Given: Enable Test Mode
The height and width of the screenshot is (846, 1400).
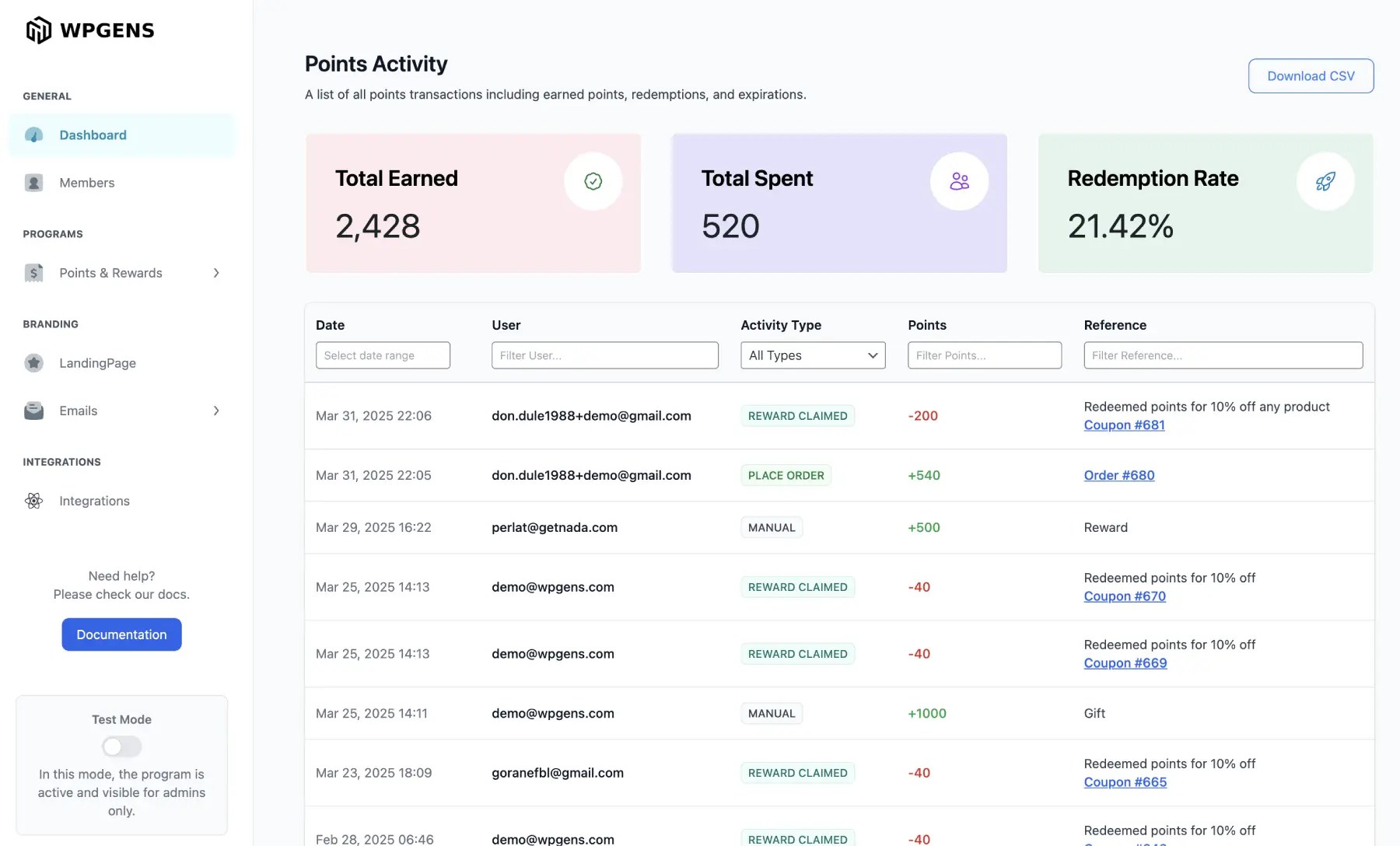Looking at the screenshot, I should 121,746.
